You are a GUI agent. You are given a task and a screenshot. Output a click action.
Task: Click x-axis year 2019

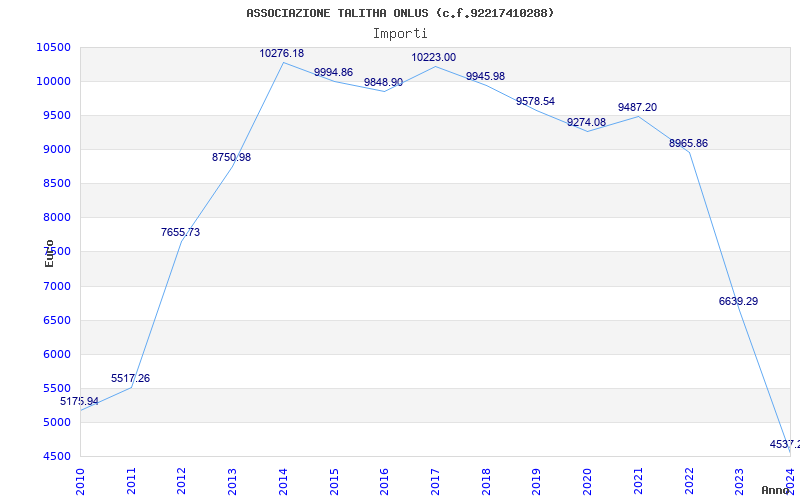(x=537, y=481)
